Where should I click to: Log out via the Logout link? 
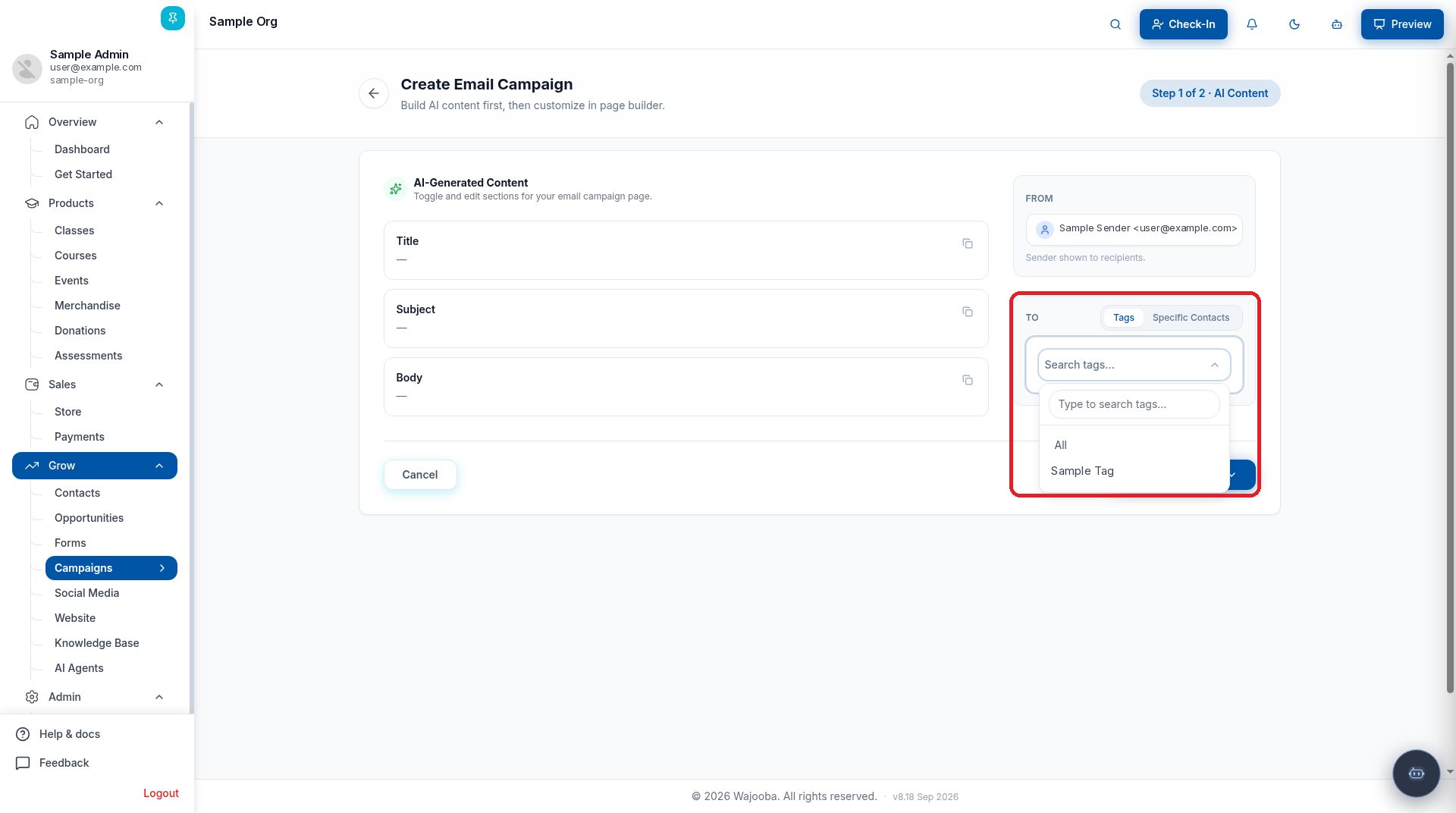click(161, 793)
